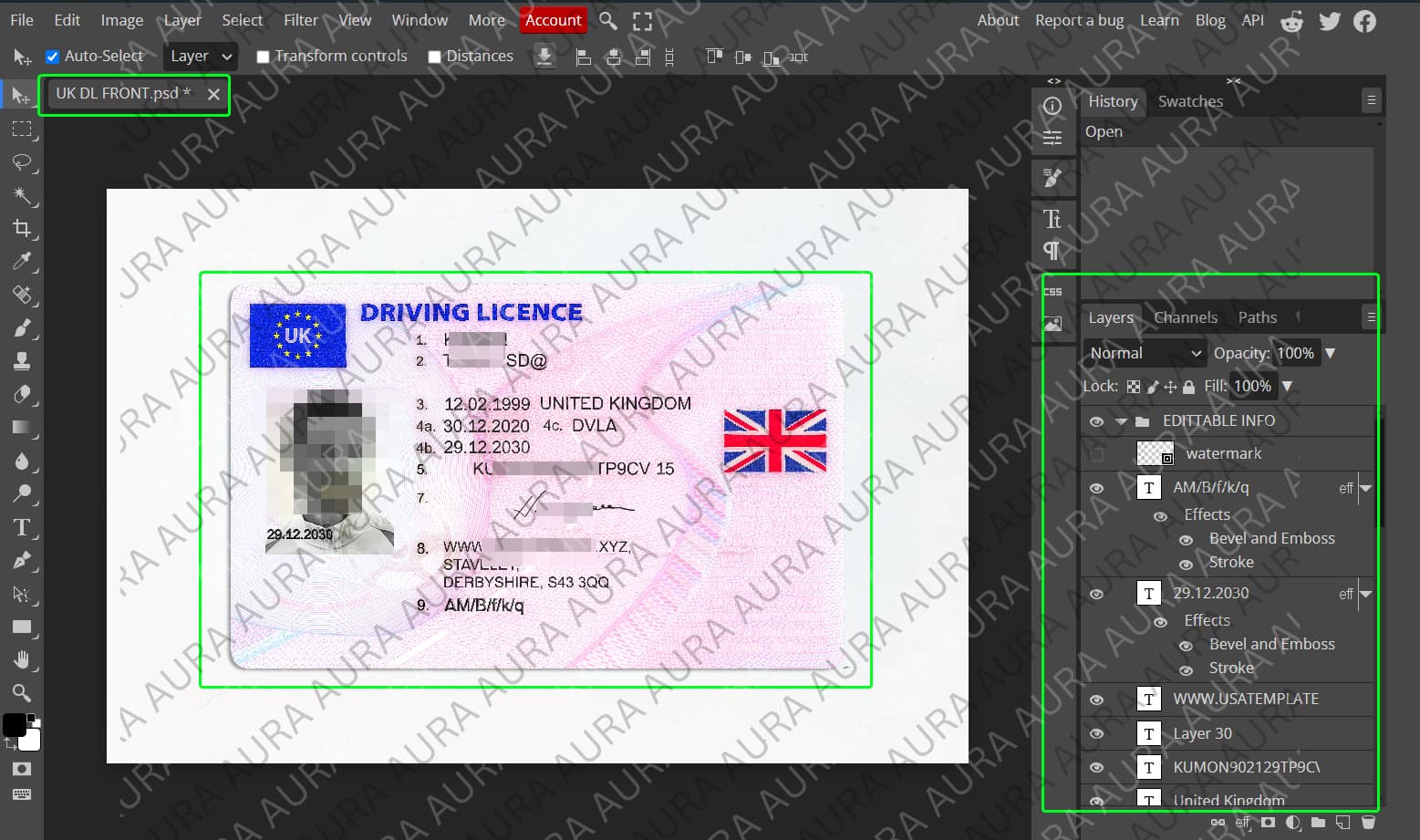Open the Filter menu
The width and height of the screenshot is (1420, 840).
click(300, 20)
